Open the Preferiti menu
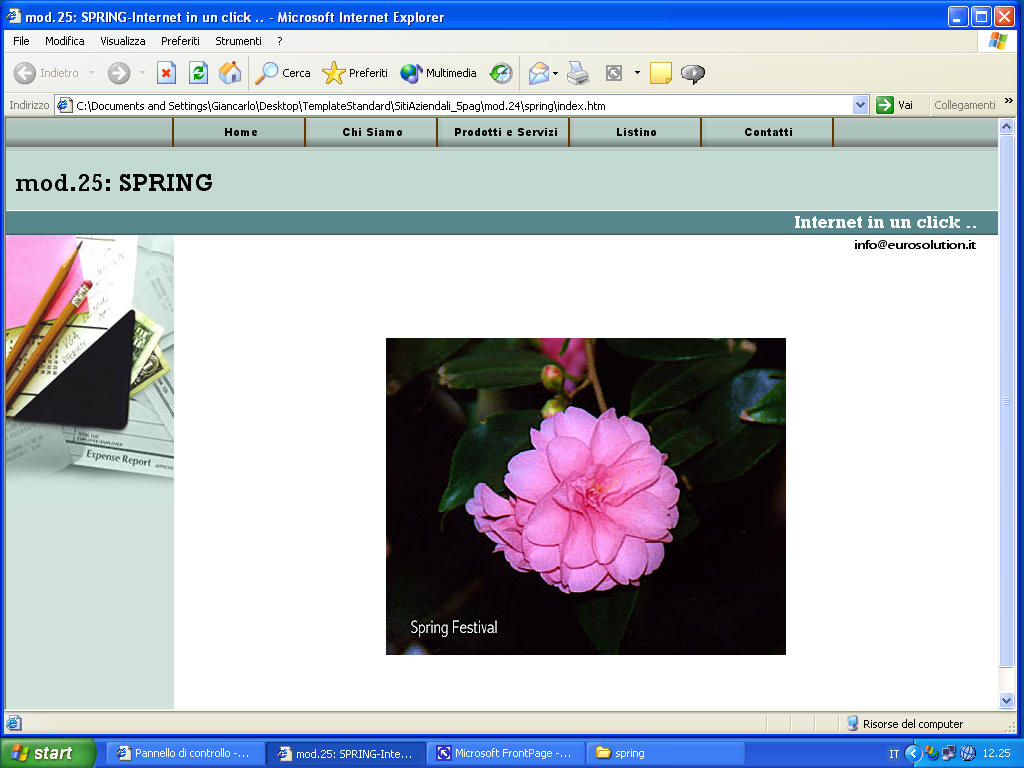Viewport: 1024px width, 768px height. click(x=180, y=41)
